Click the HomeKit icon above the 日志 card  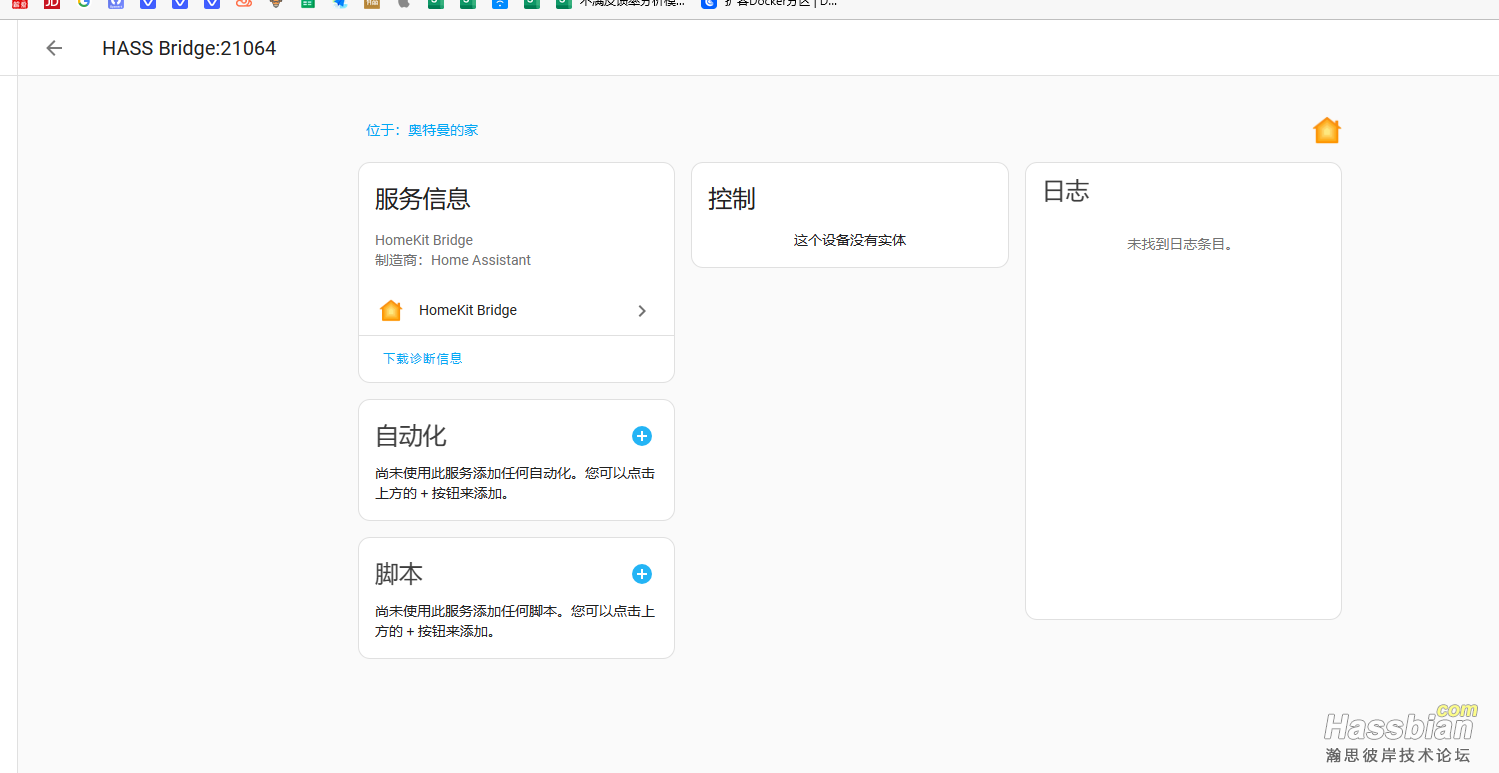point(1326,130)
